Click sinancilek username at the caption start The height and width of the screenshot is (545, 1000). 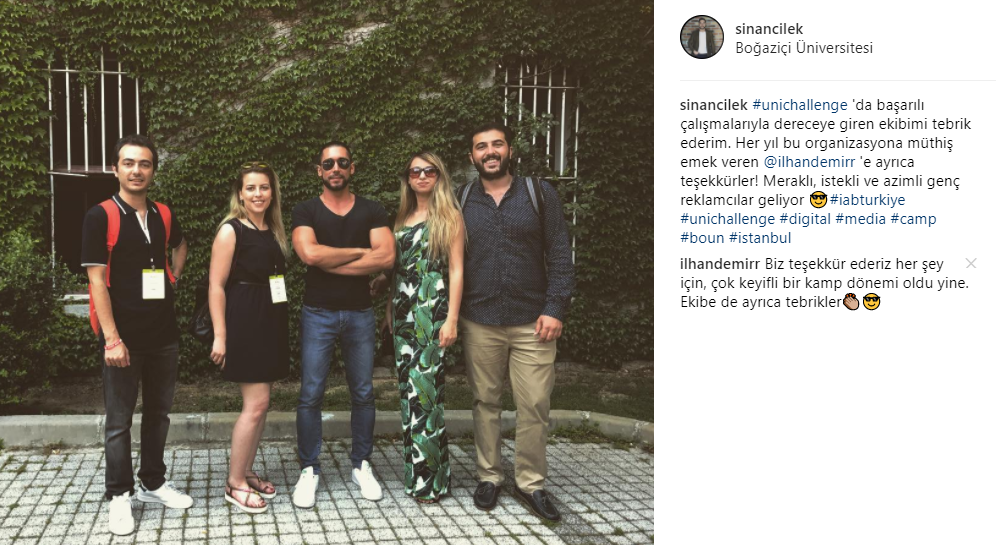coord(714,105)
